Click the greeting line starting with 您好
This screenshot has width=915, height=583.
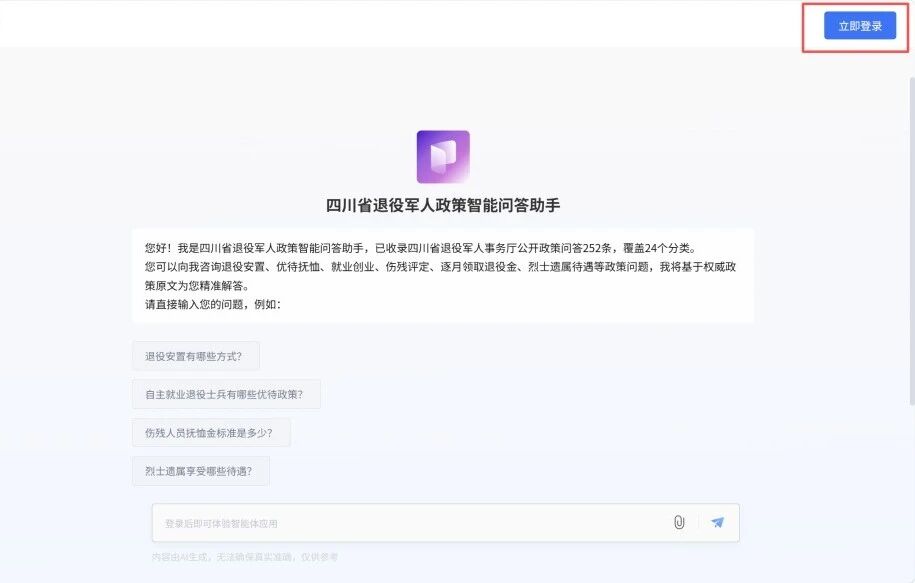tap(420, 248)
